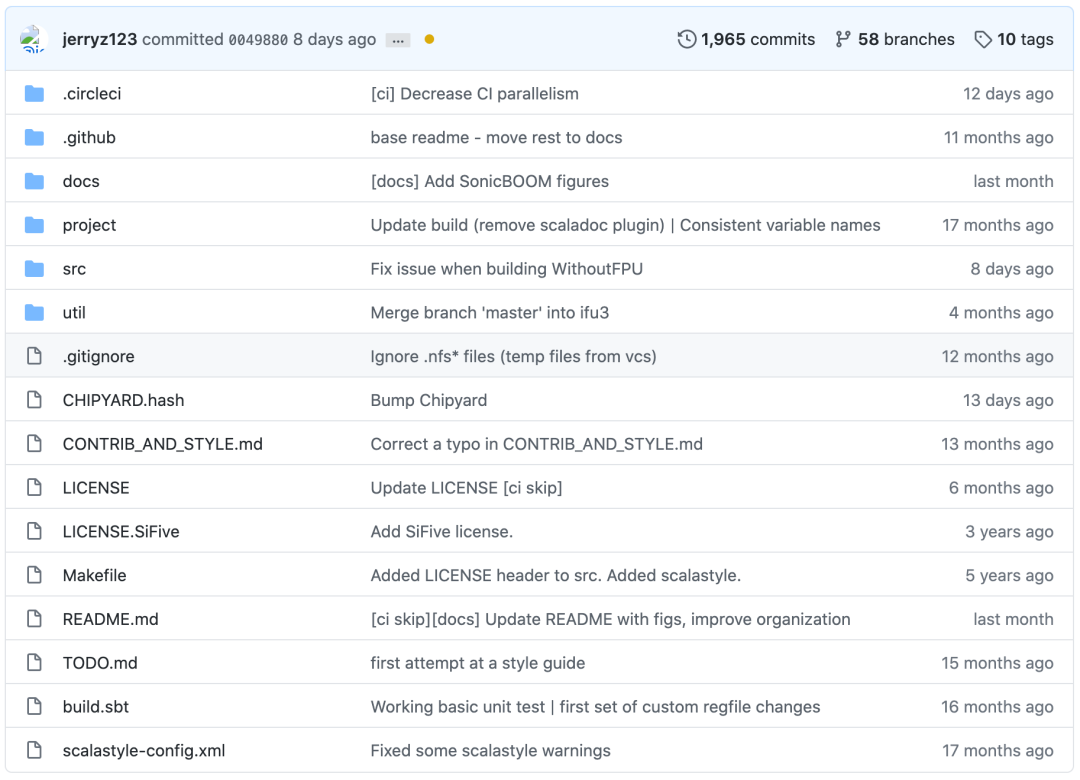The image size is (1080, 780).
Task: Open commit 'Update LICENSE [ci skip]'
Action: [x=466, y=488]
